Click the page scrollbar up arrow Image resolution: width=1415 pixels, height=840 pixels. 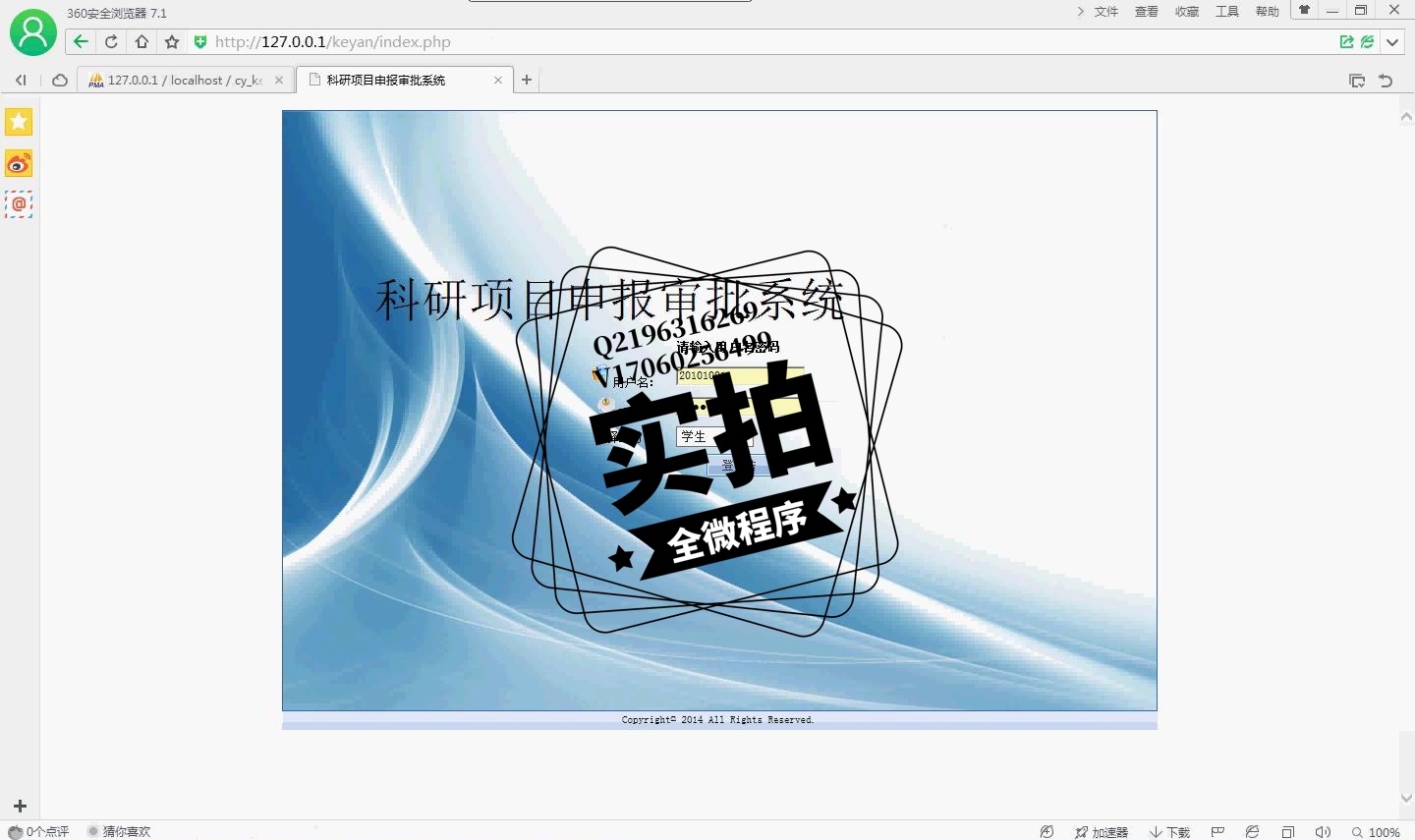tap(1406, 116)
